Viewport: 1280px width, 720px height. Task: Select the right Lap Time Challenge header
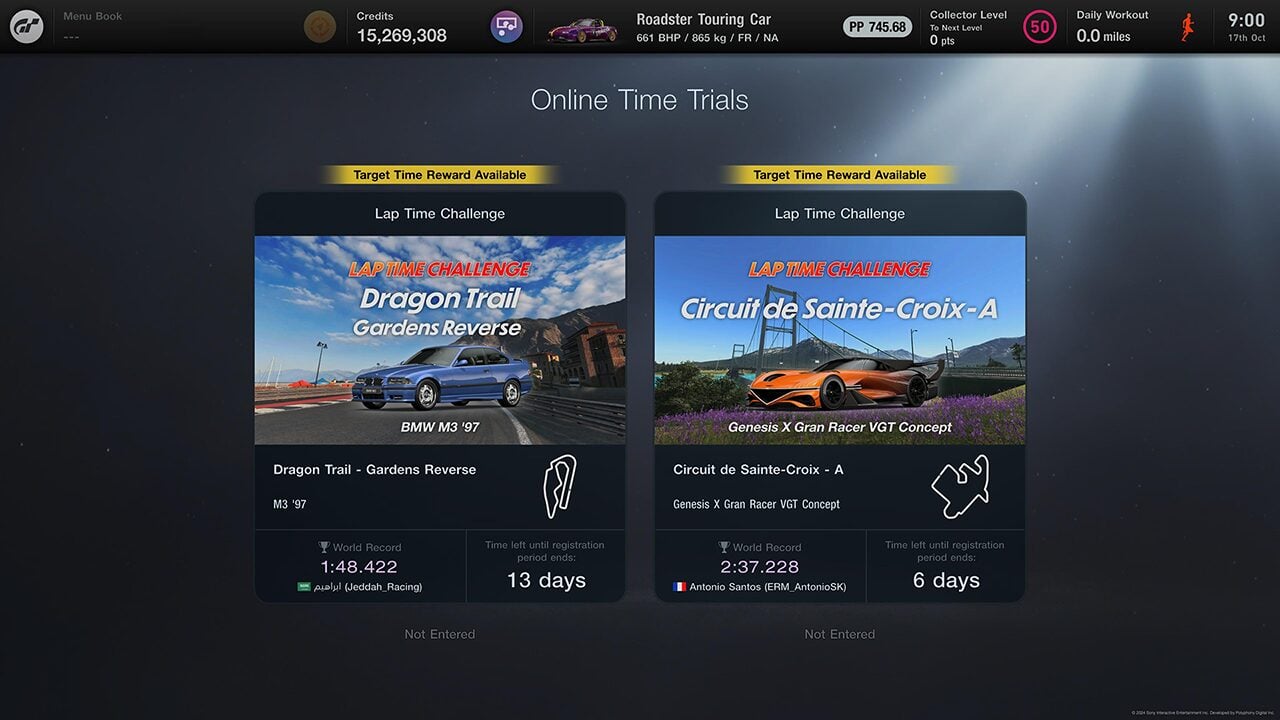click(x=840, y=213)
